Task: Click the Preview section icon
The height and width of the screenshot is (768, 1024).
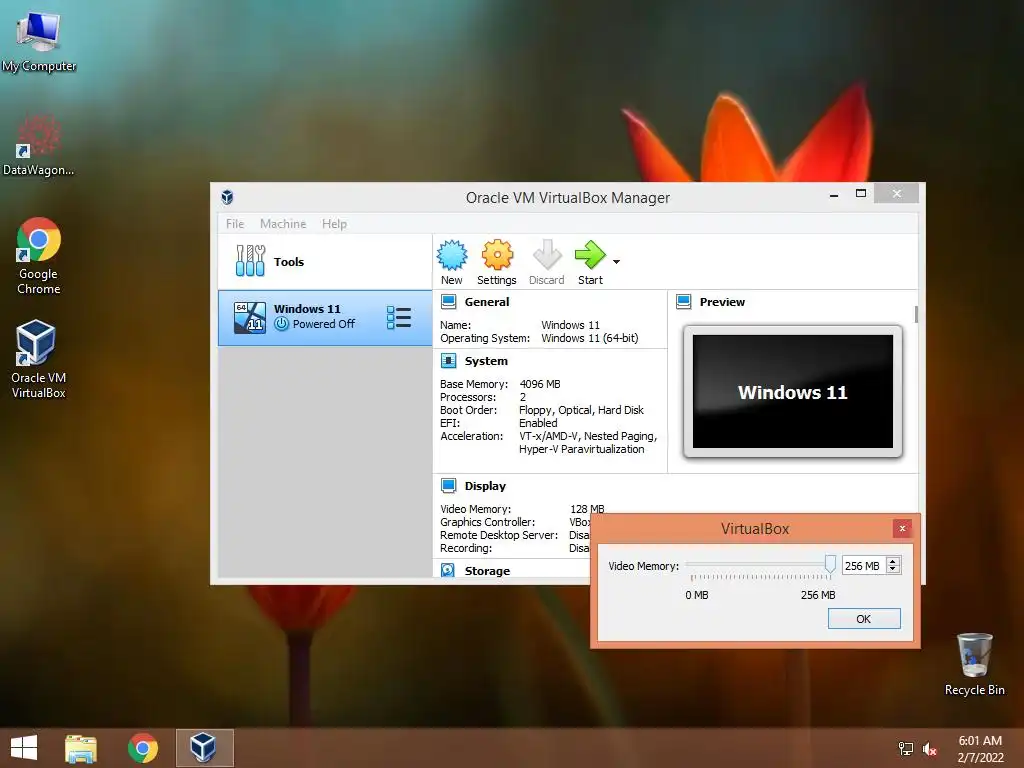Action: [684, 302]
